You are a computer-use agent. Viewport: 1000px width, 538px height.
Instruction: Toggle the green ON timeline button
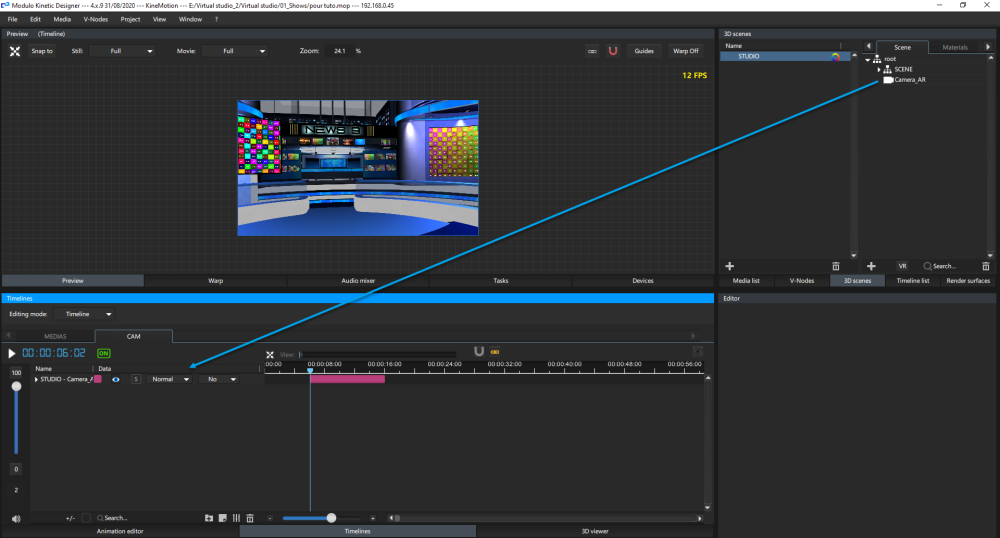pos(104,353)
